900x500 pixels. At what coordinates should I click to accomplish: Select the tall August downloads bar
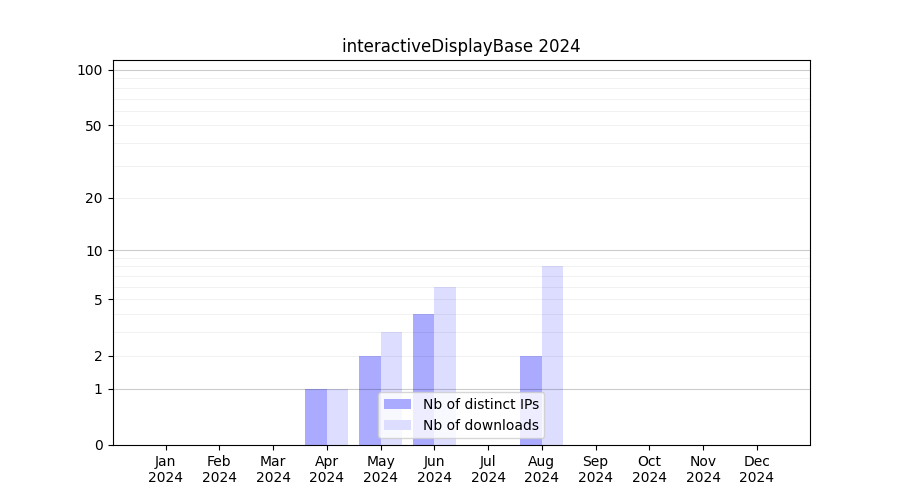552,355
